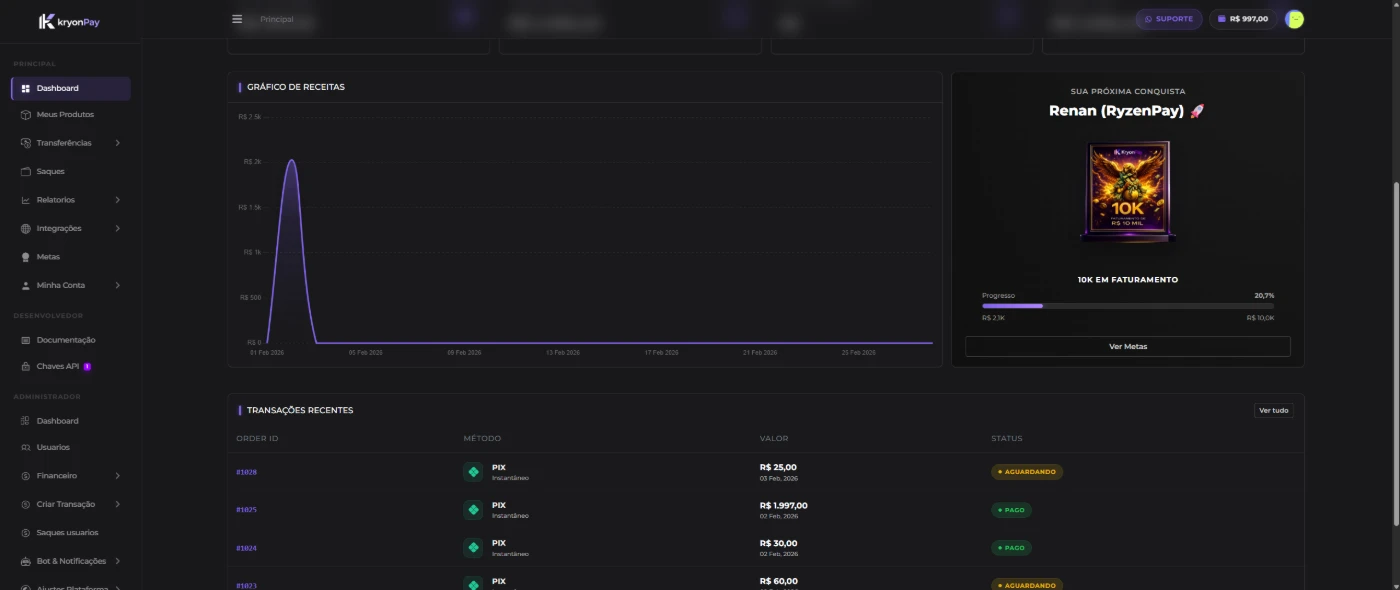The height and width of the screenshot is (590, 1400).
Task: Click the Documentação sidebar icon
Action: [26, 340]
